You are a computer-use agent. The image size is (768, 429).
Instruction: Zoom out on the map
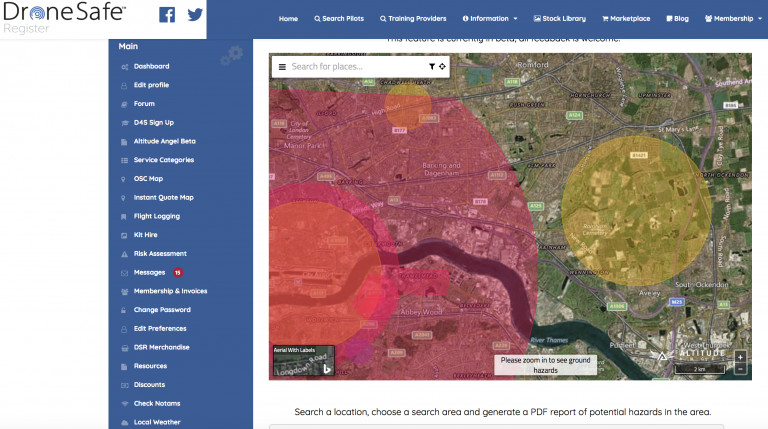(740, 369)
